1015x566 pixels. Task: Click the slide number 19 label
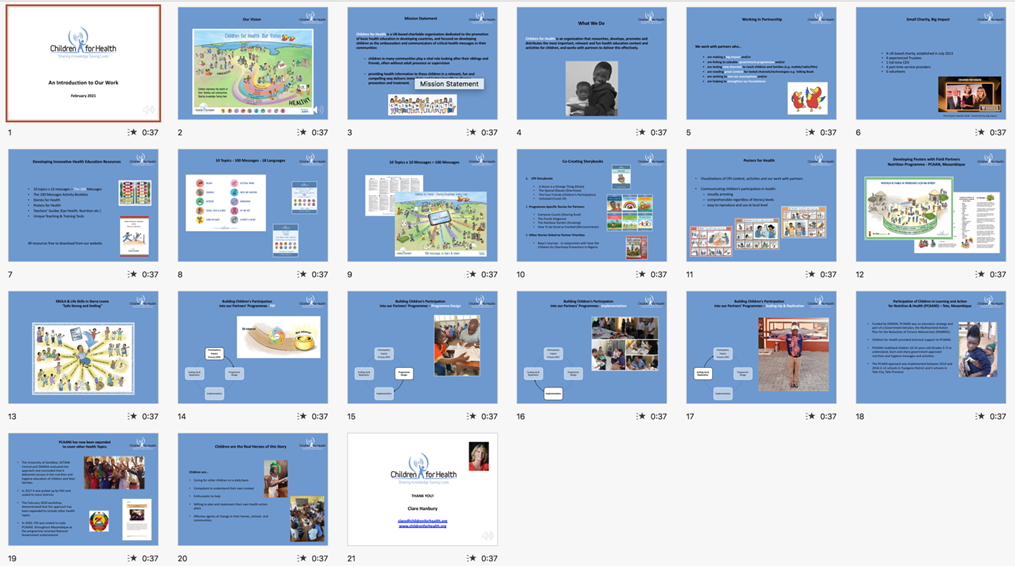[12, 558]
